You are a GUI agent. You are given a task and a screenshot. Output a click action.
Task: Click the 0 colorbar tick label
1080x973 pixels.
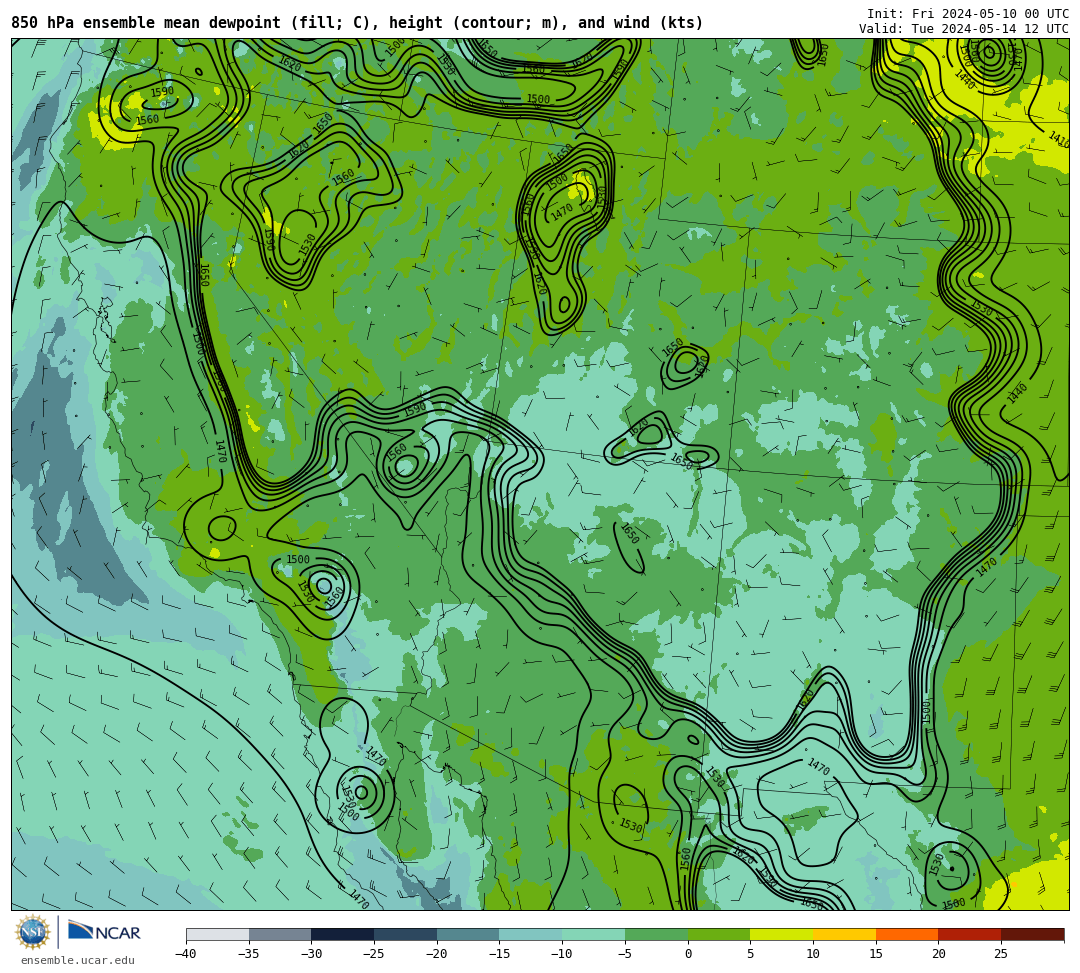point(688,954)
